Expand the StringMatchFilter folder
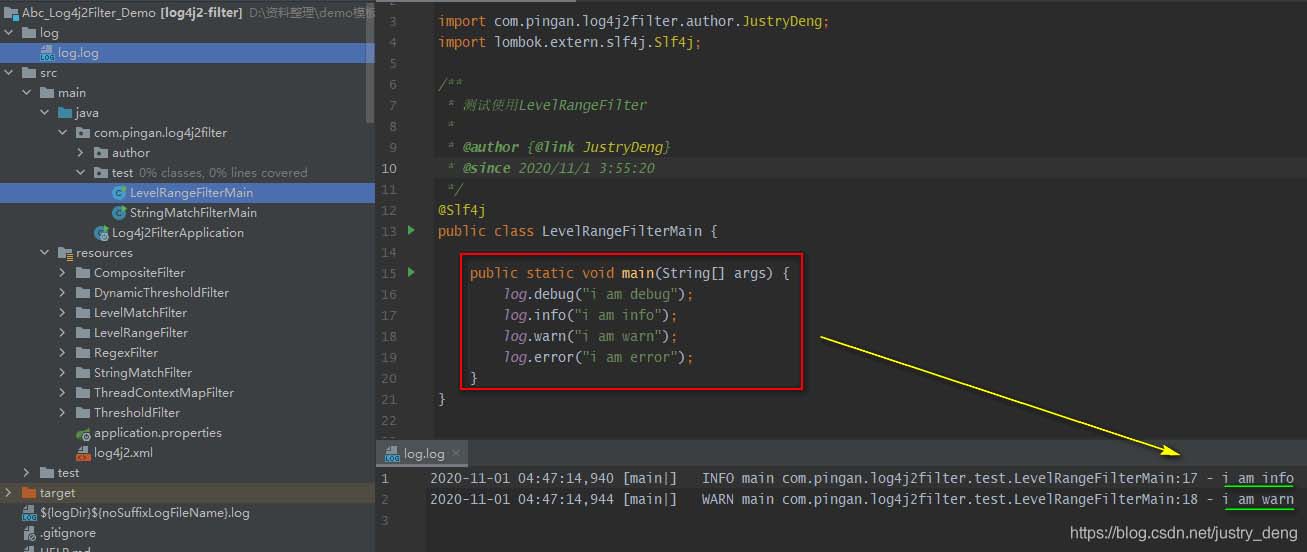Viewport: 1307px width, 552px height. click(64, 373)
